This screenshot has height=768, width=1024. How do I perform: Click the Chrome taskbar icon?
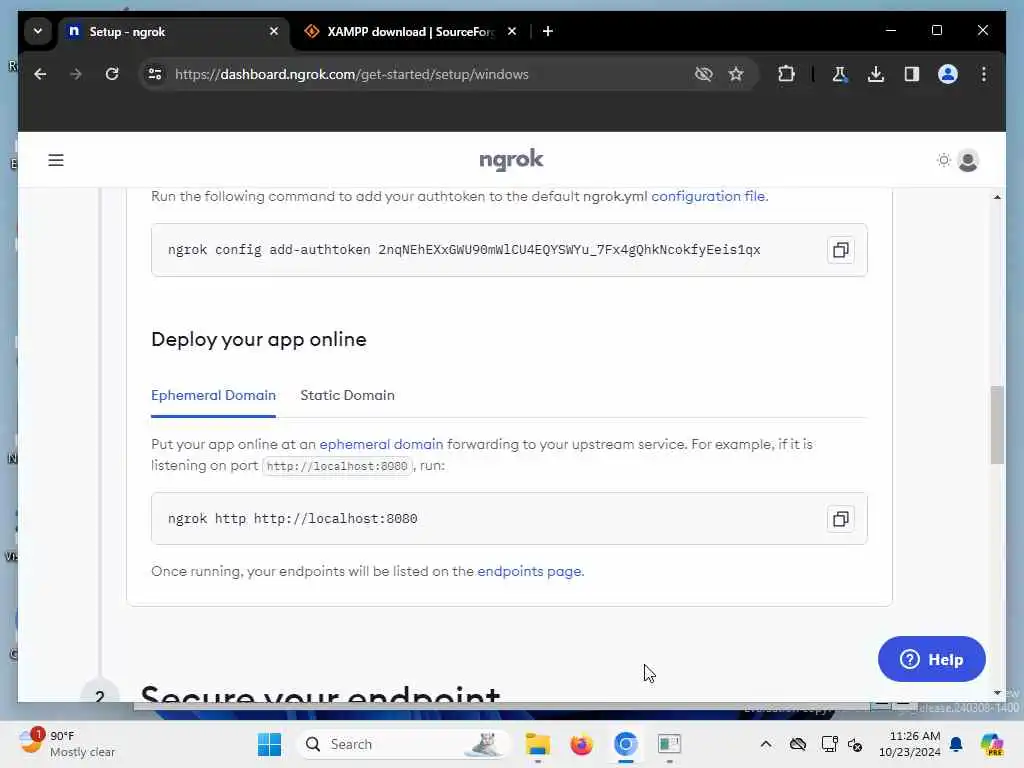pos(625,744)
